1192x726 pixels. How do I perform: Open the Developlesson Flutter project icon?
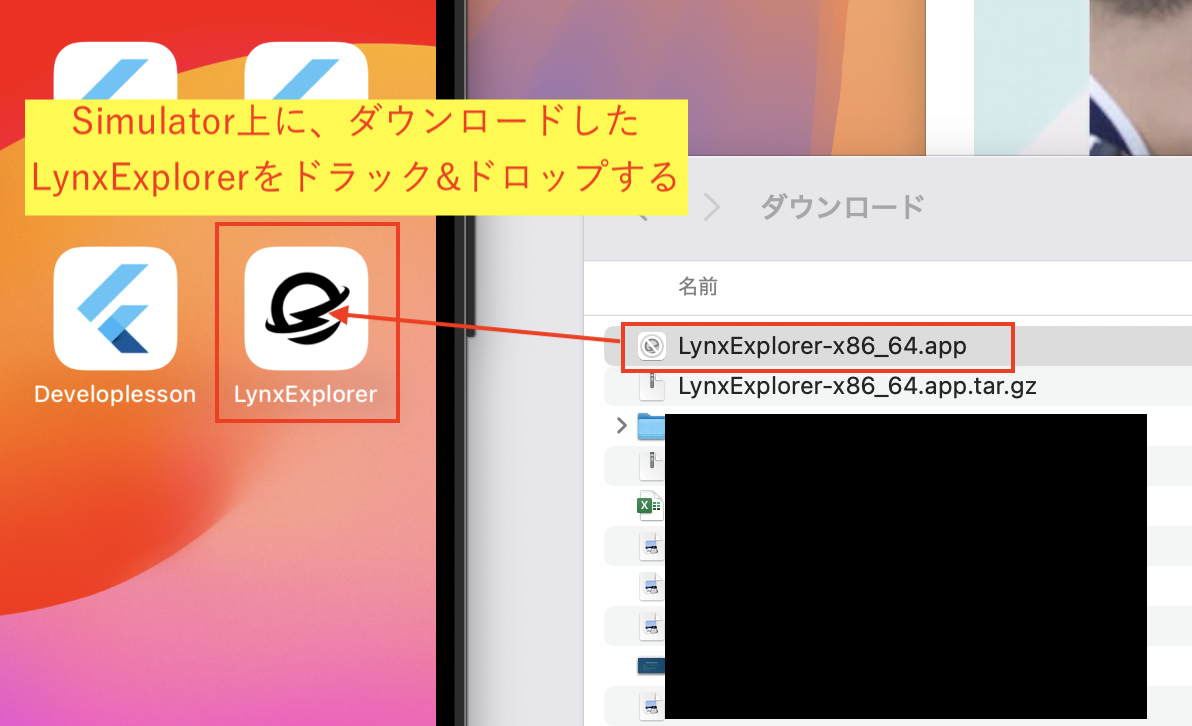[x=114, y=307]
